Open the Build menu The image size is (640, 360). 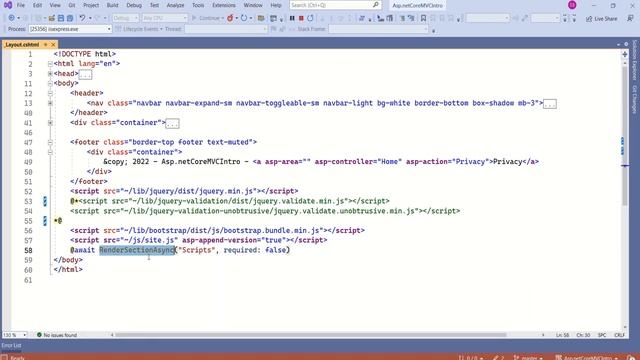[x=113, y=5]
